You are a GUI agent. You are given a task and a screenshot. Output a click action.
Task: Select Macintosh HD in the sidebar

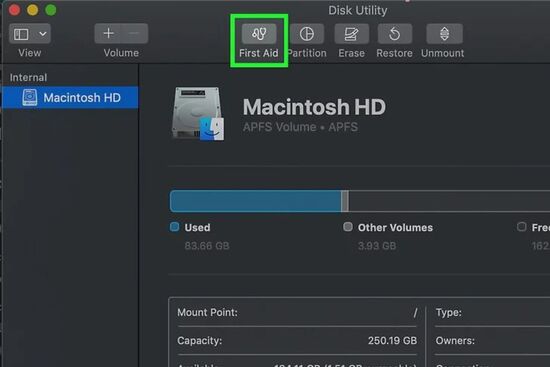point(70,98)
